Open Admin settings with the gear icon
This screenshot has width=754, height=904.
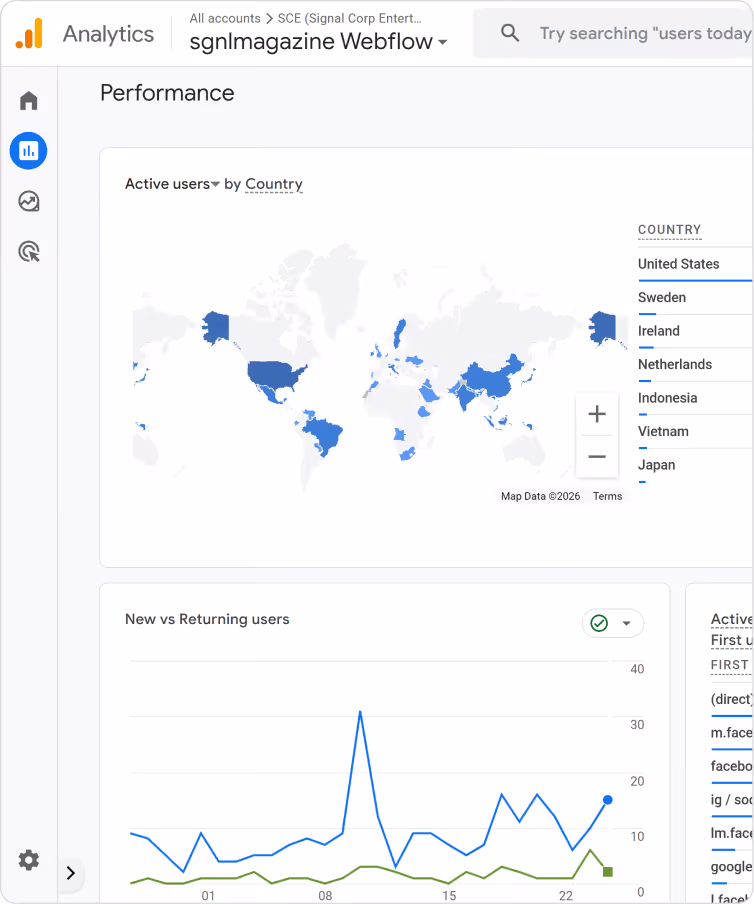tap(28, 860)
